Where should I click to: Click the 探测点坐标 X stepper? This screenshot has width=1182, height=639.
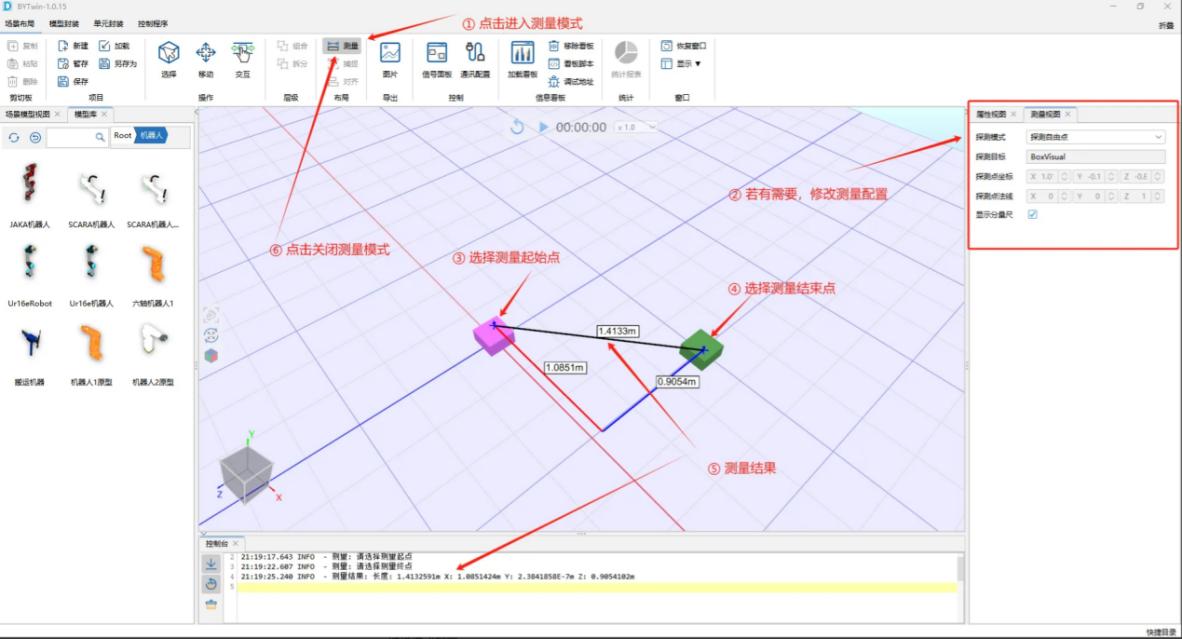coord(1064,176)
